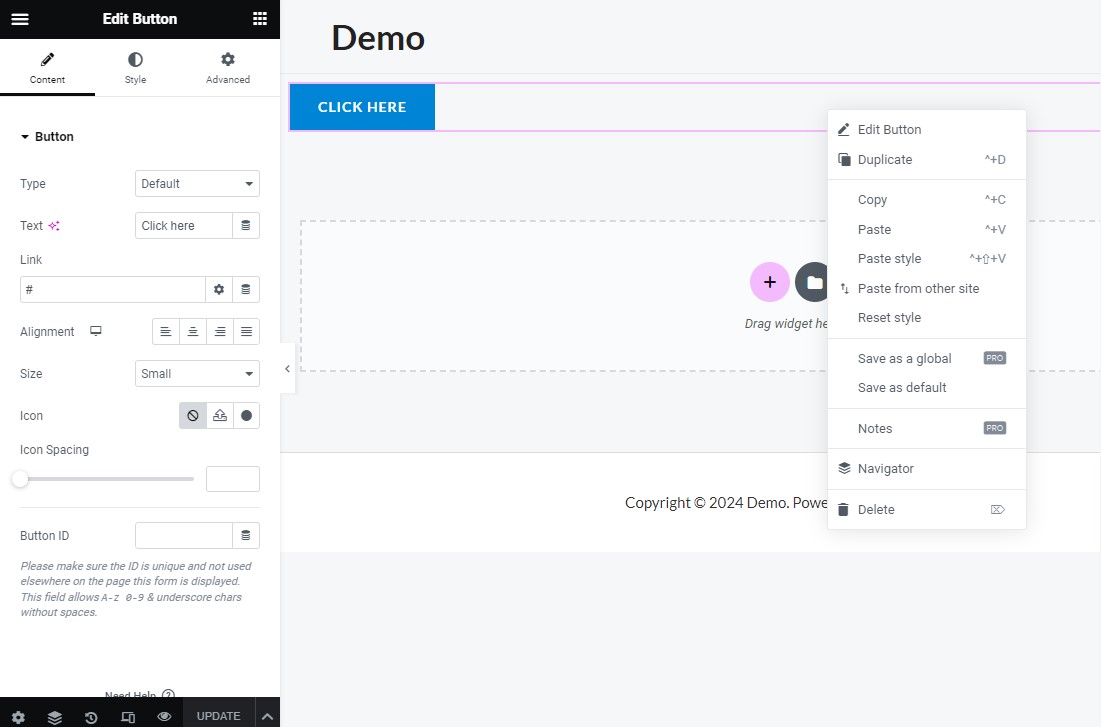Collapse the Button section

(x=47, y=136)
